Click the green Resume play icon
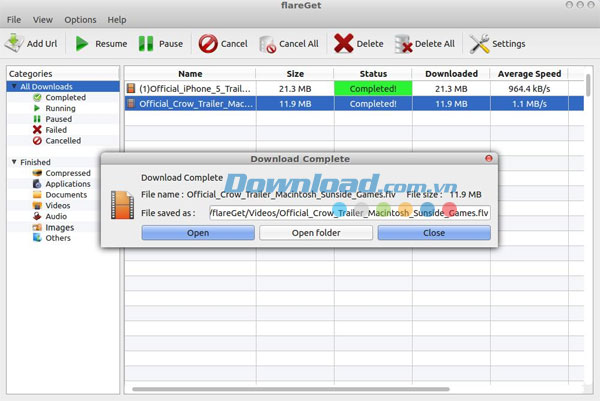The width and height of the screenshot is (600, 401). coord(82,43)
